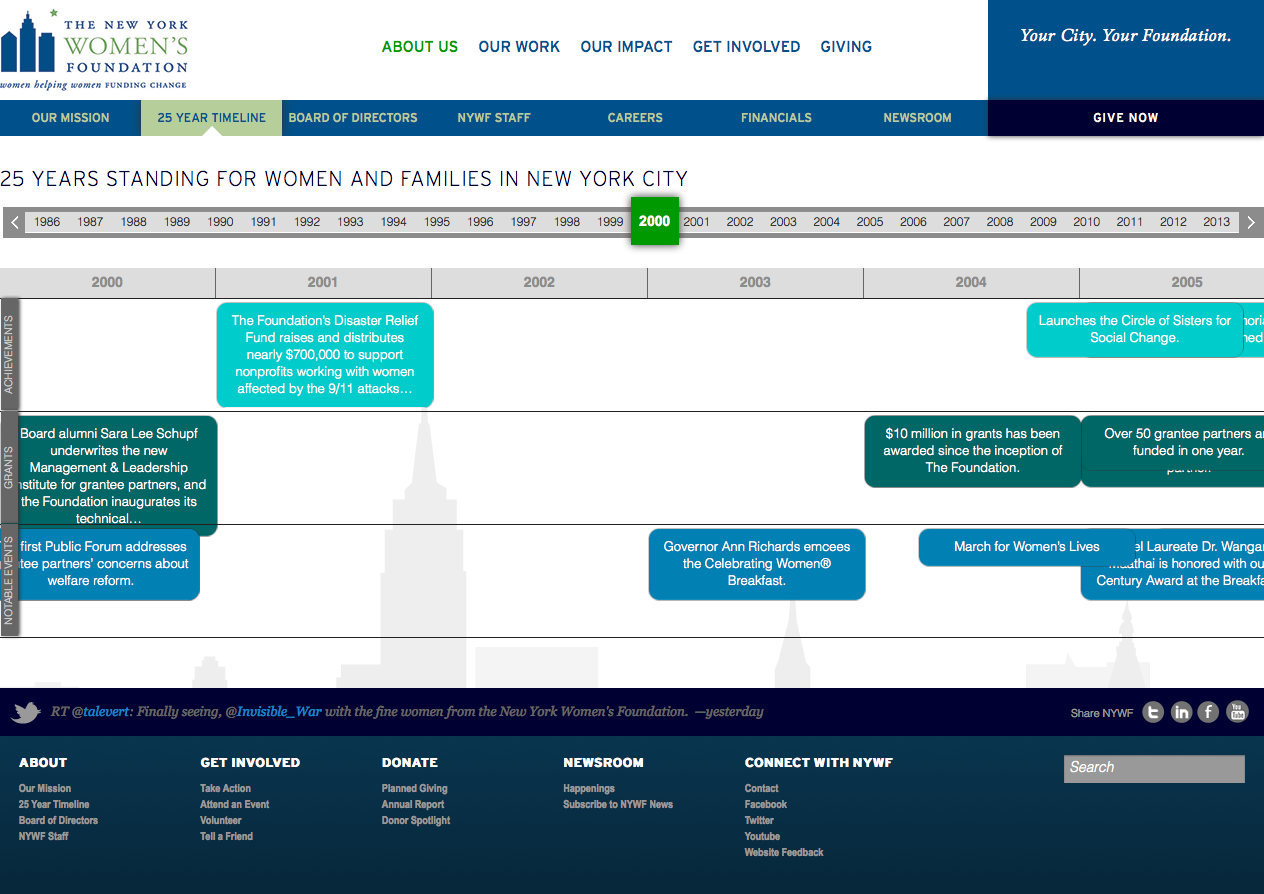Click the Achievements row label

[9, 354]
